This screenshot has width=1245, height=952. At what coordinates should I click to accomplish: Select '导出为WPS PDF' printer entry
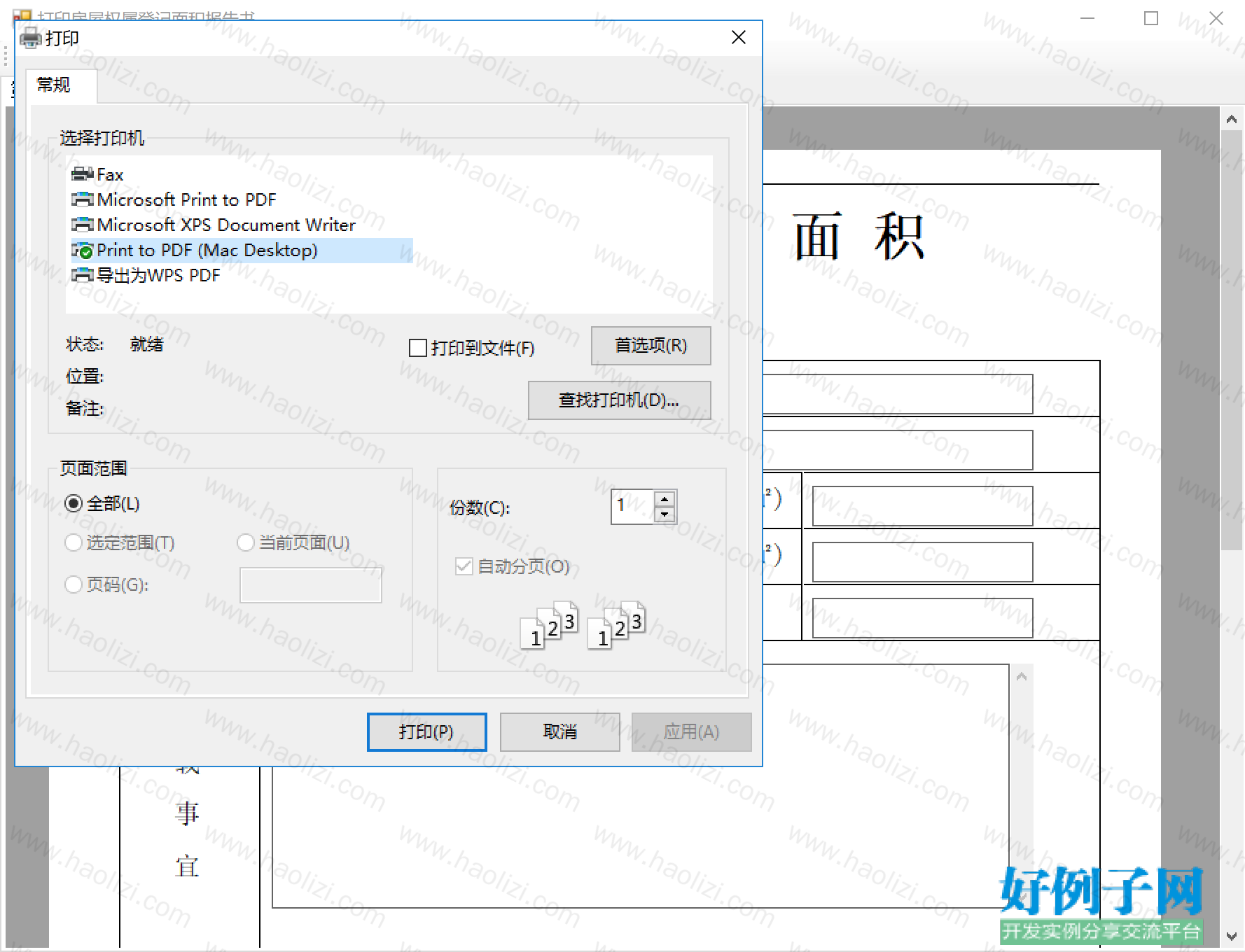(x=158, y=275)
